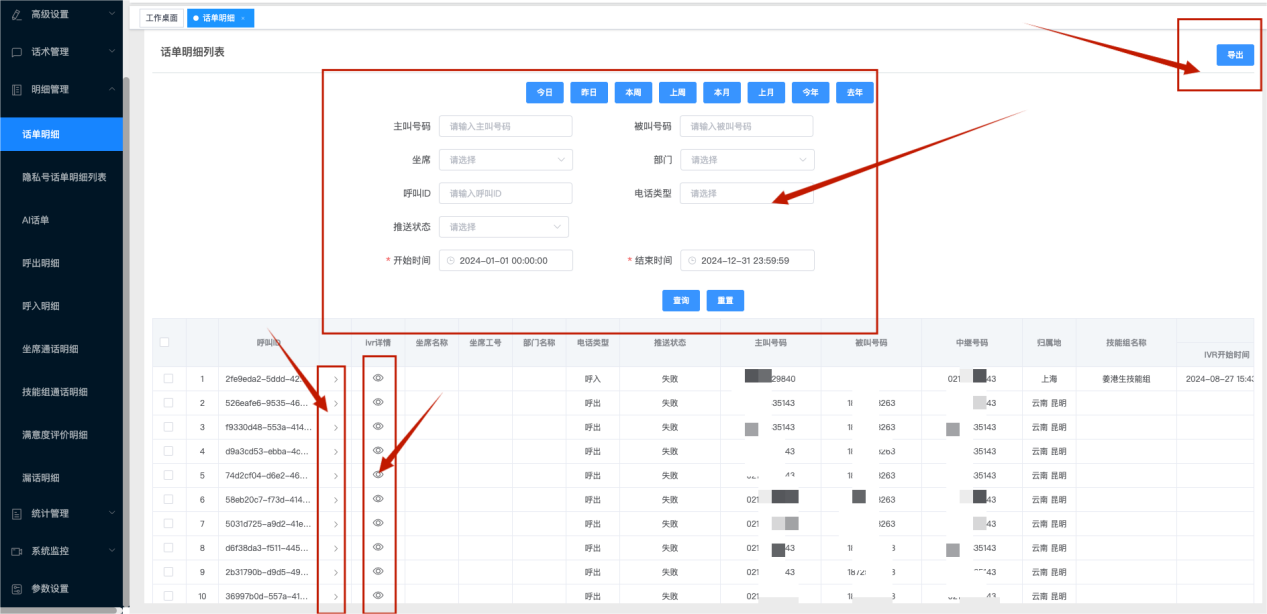Expand row 3 with its arrow chevron
The height and width of the screenshot is (614, 1267).
click(x=335, y=428)
